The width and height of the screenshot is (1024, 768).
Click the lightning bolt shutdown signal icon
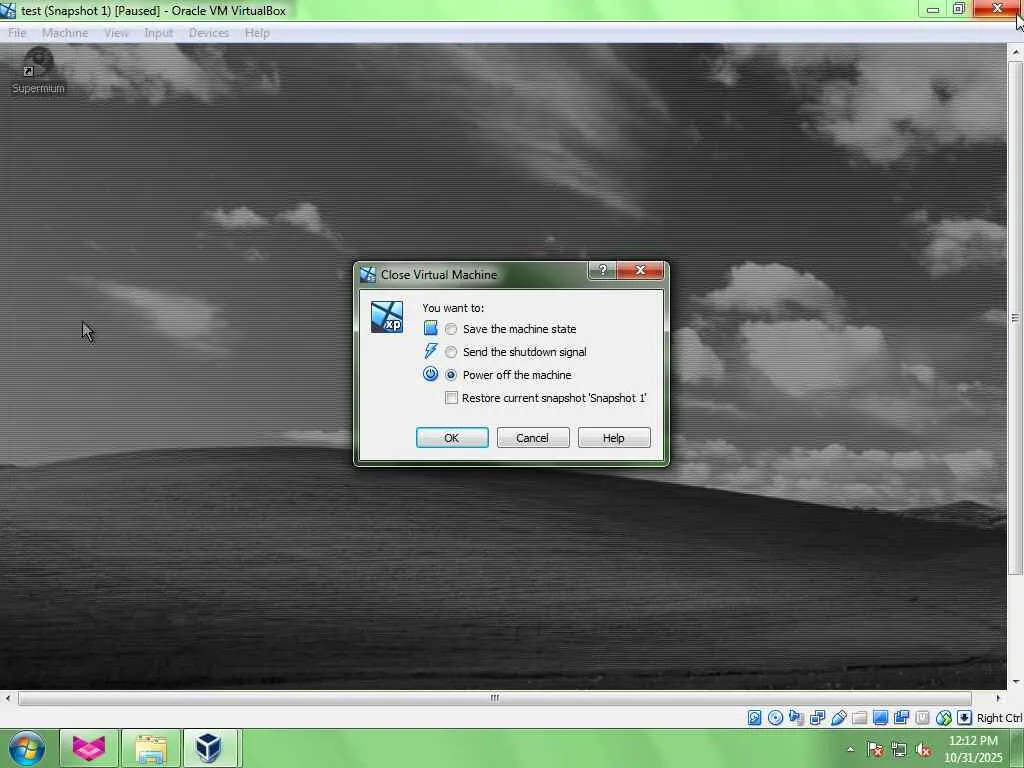tap(430, 351)
